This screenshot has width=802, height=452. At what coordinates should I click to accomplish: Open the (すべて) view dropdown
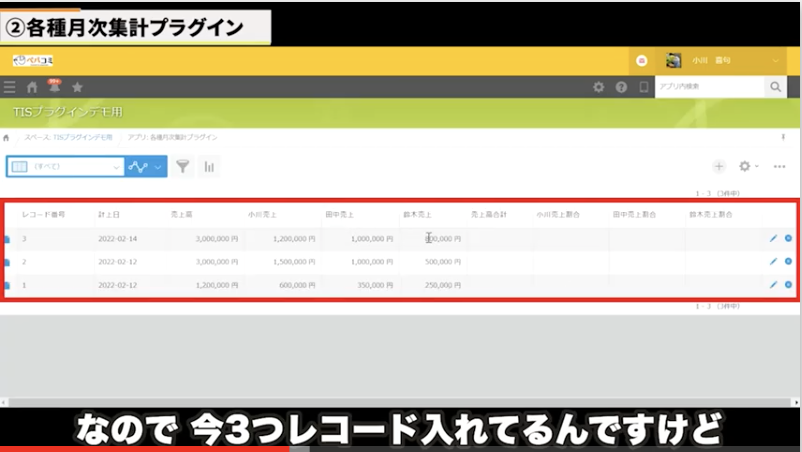click(65, 167)
